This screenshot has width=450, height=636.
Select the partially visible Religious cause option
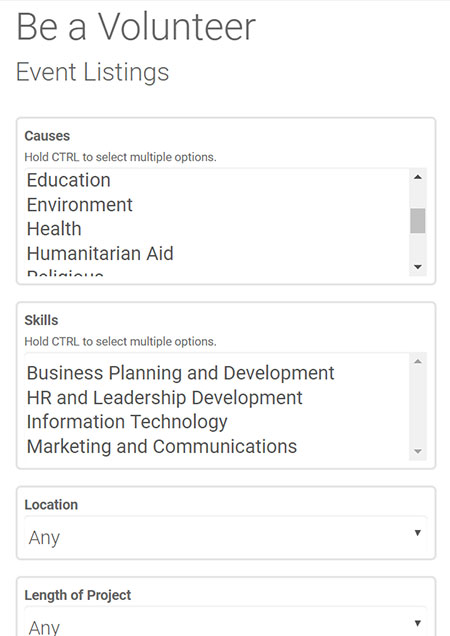point(217,273)
